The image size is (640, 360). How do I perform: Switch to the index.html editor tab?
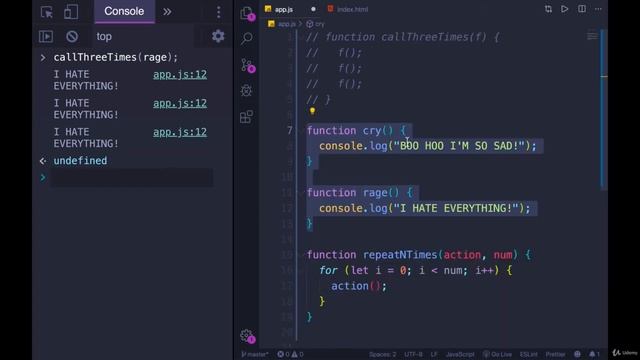(x=348, y=9)
